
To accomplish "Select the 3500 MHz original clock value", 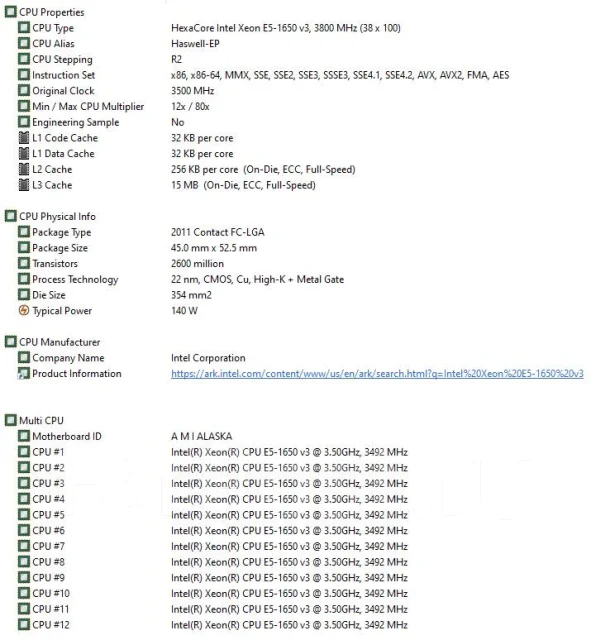I will (x=192, y=91).
